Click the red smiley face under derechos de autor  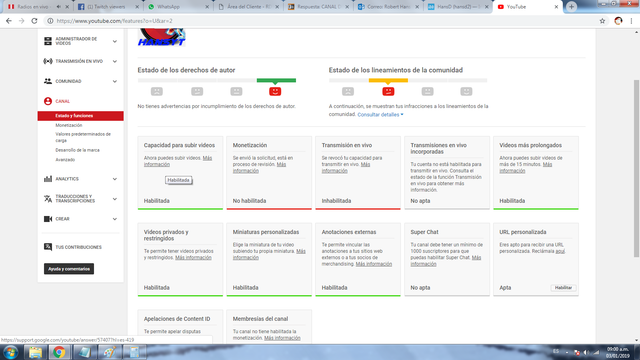(x=275, y=91)
